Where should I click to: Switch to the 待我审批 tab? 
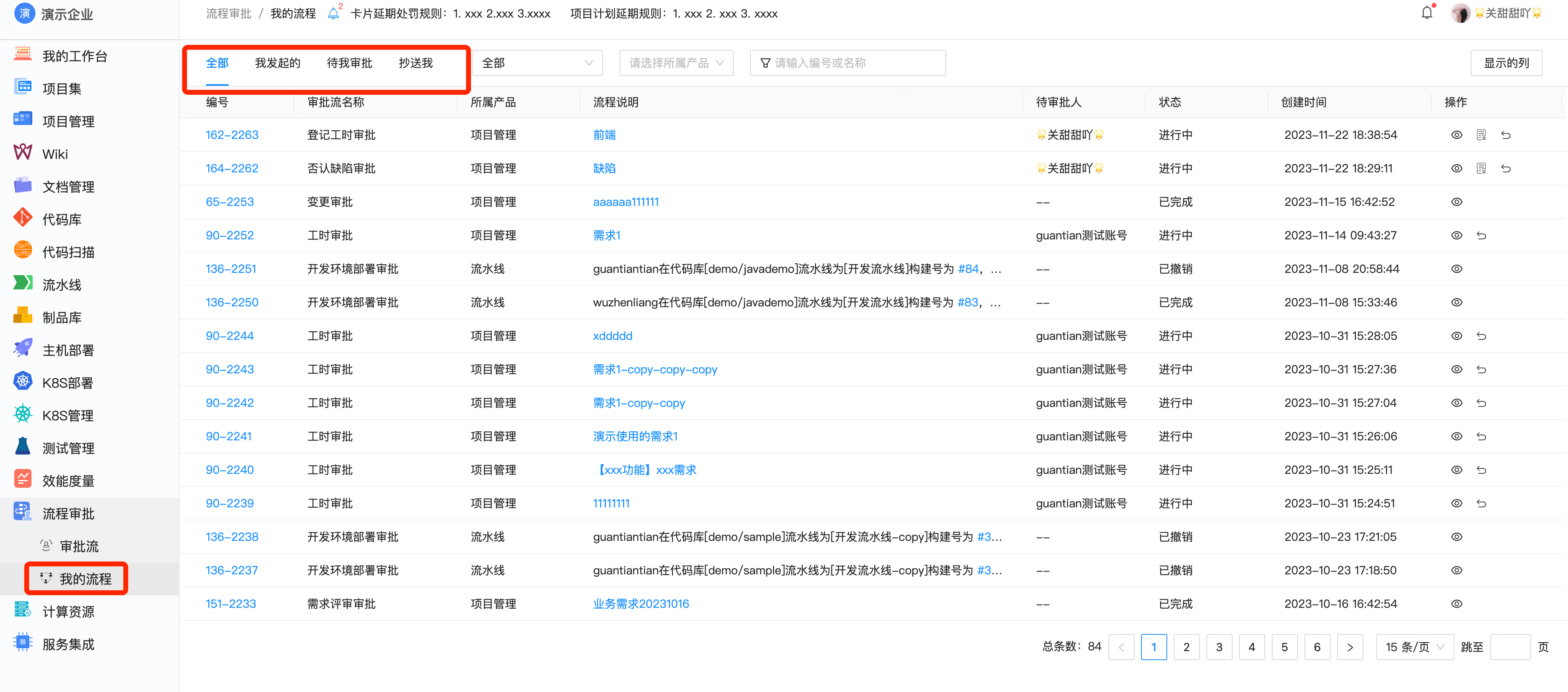pos(350,62)
